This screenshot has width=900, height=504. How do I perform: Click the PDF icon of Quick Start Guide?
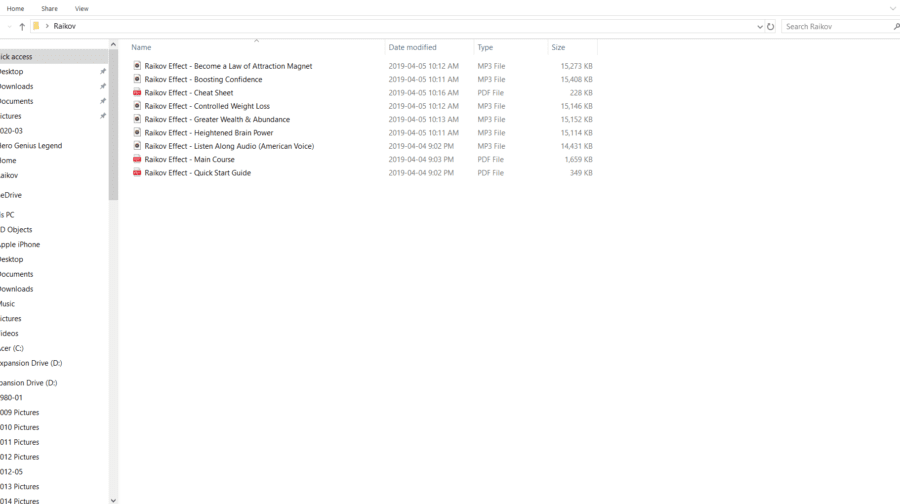point(137,172)
